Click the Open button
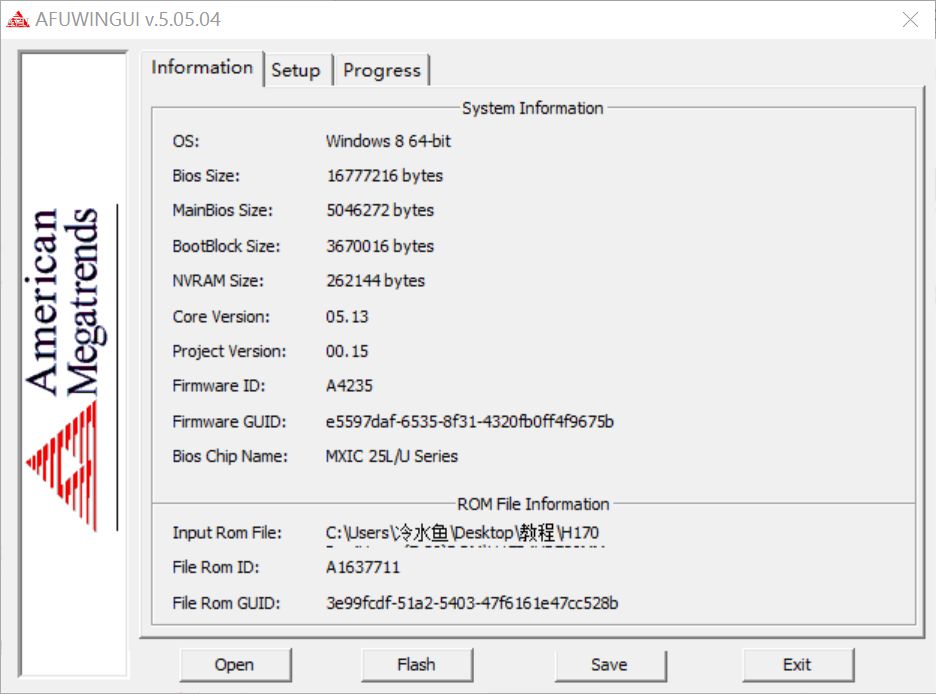 tap(235, 665)
